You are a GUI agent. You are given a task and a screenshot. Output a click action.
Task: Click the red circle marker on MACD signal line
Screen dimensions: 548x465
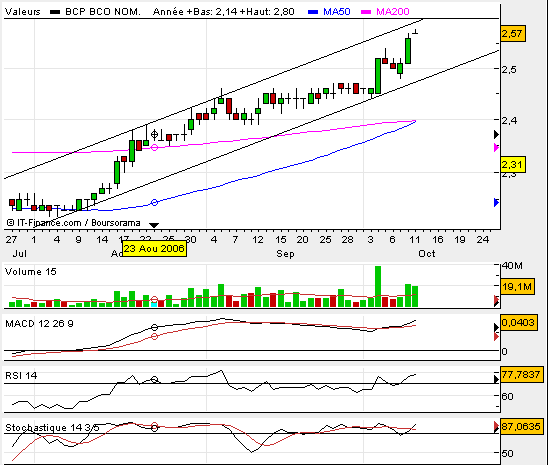tap(154, 336)
